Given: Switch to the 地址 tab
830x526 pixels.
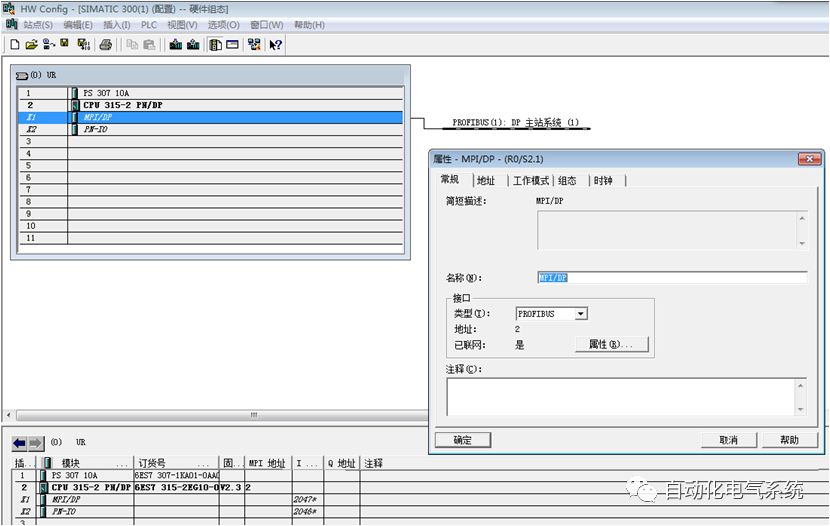Looking at the screenshot, I should (x=486, y=180).
